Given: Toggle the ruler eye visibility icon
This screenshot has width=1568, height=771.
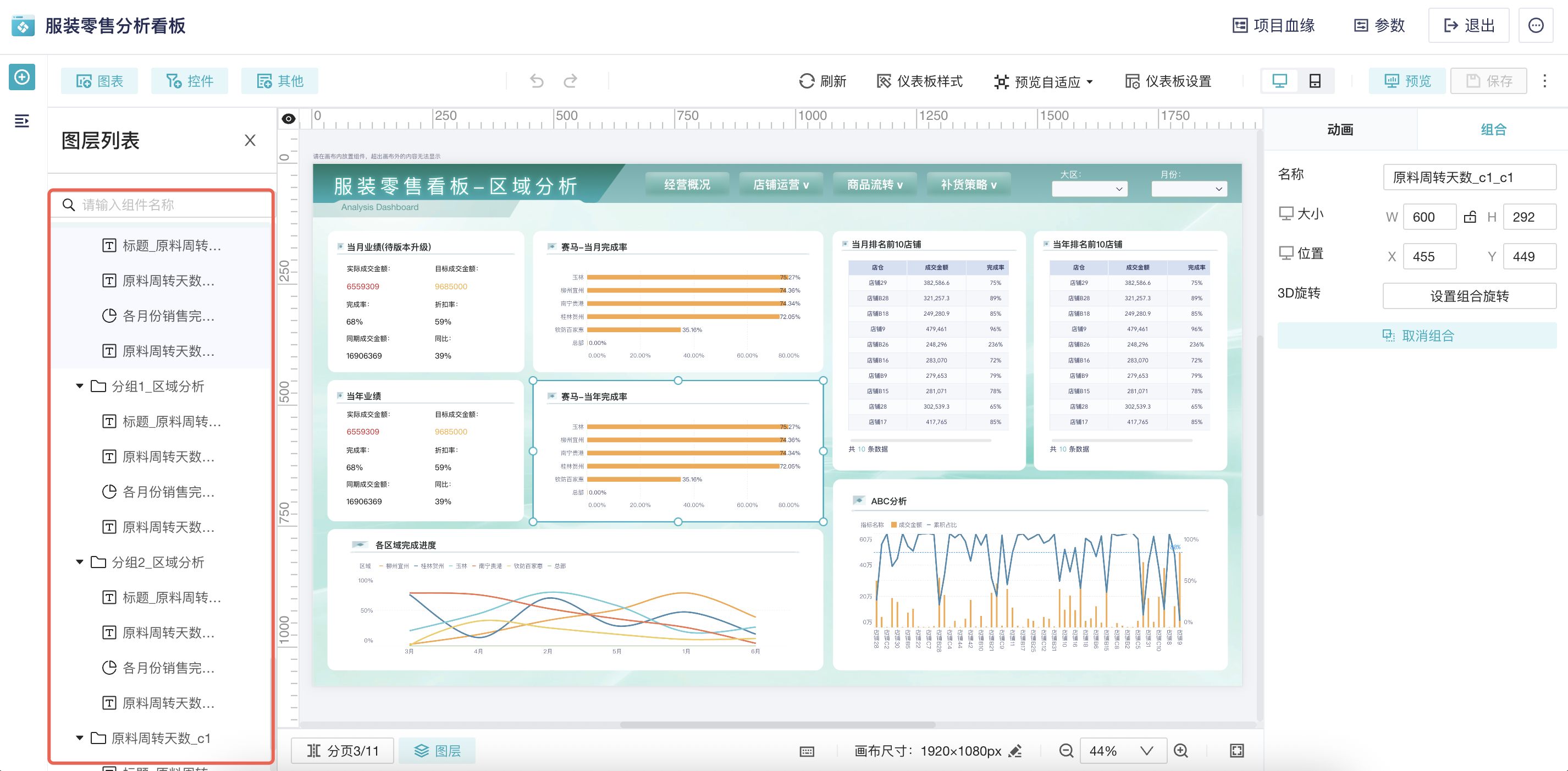Looking at the screenshot, I should [x=289, y=119].
